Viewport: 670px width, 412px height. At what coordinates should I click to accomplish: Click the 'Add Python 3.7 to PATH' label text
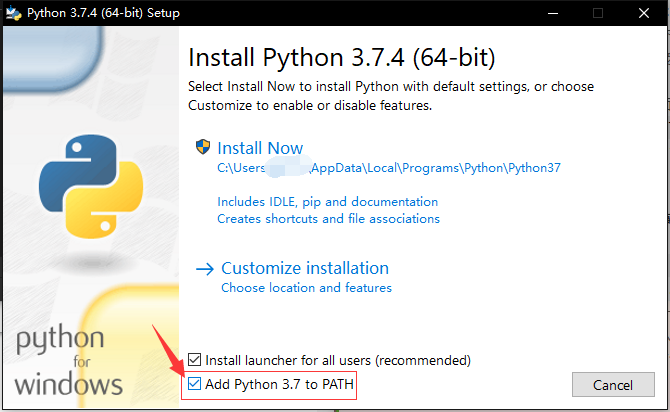[279, 384]
